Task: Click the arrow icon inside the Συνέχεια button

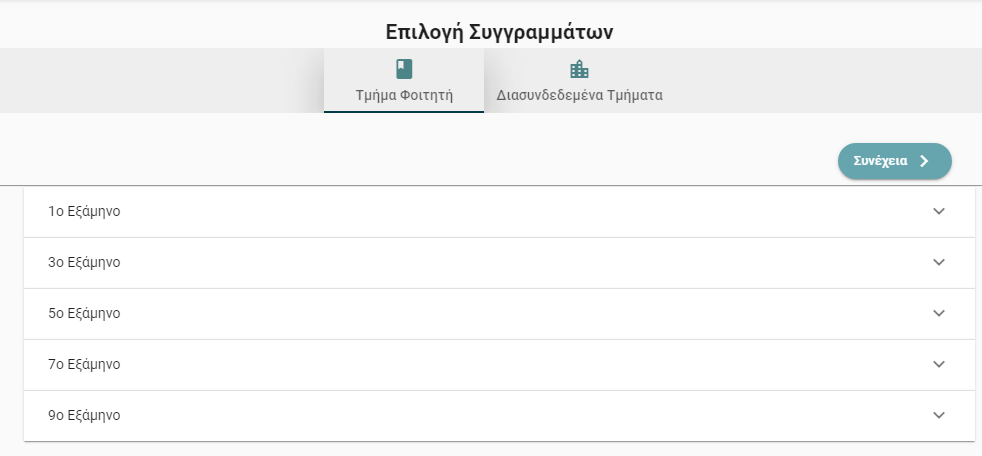Action: [924, 161]
